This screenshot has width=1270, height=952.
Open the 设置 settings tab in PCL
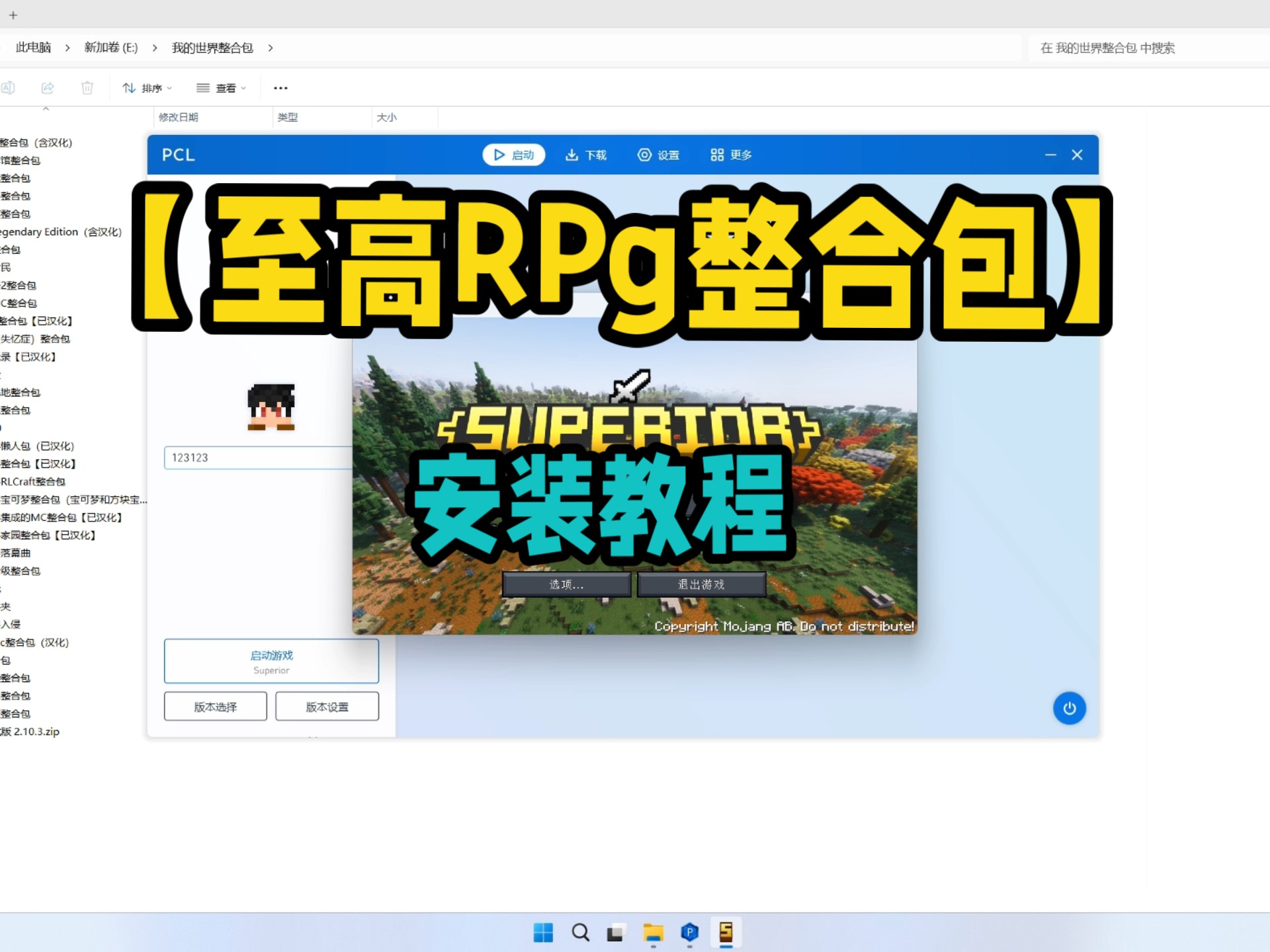click(658, 155)
